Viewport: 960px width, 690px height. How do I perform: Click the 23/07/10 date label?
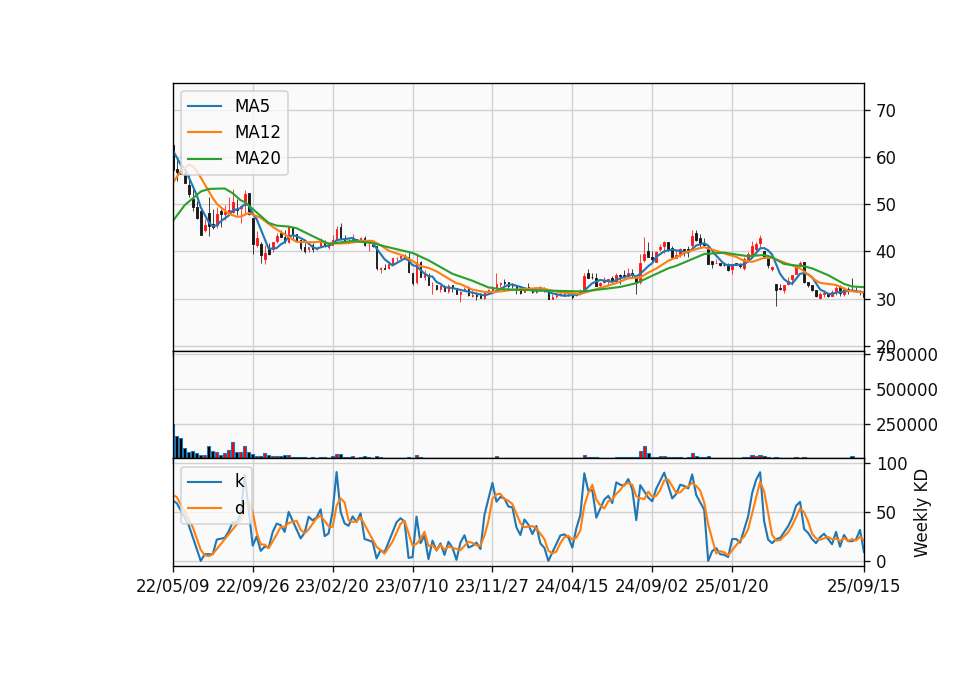click(412, 586)
